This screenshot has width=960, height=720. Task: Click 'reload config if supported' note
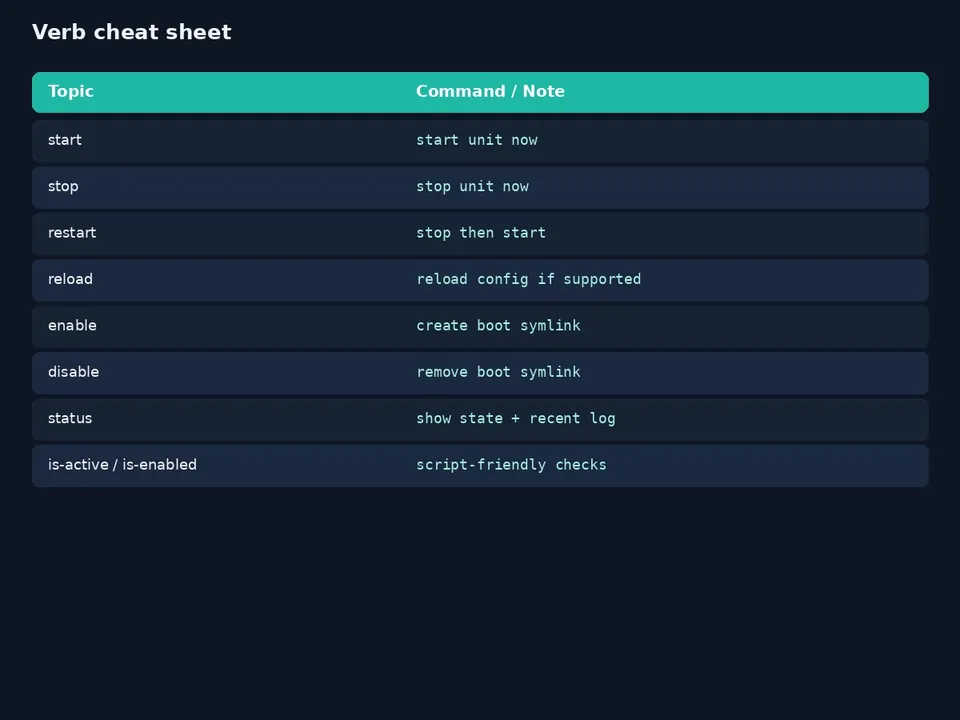coord(529,279)
